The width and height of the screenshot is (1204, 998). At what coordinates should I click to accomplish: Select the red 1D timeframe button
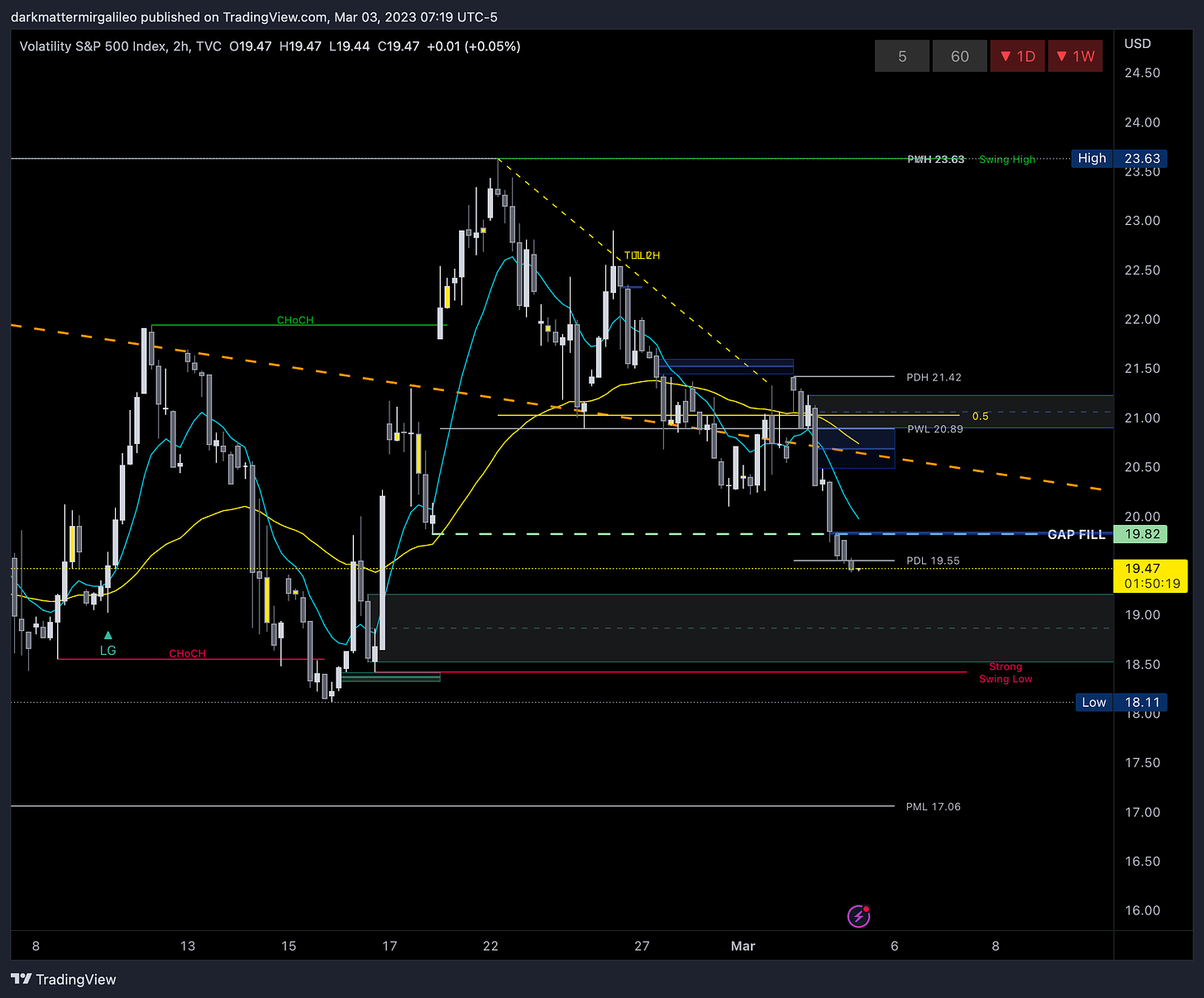(x=1018, y=56)
